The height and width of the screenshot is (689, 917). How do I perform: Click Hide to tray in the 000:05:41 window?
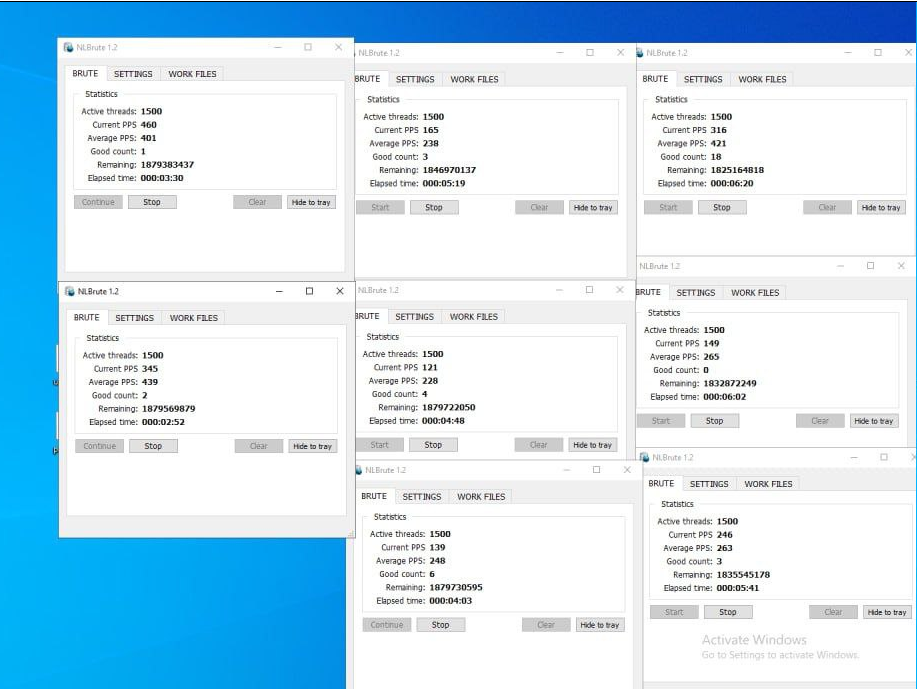coord(887,612)
